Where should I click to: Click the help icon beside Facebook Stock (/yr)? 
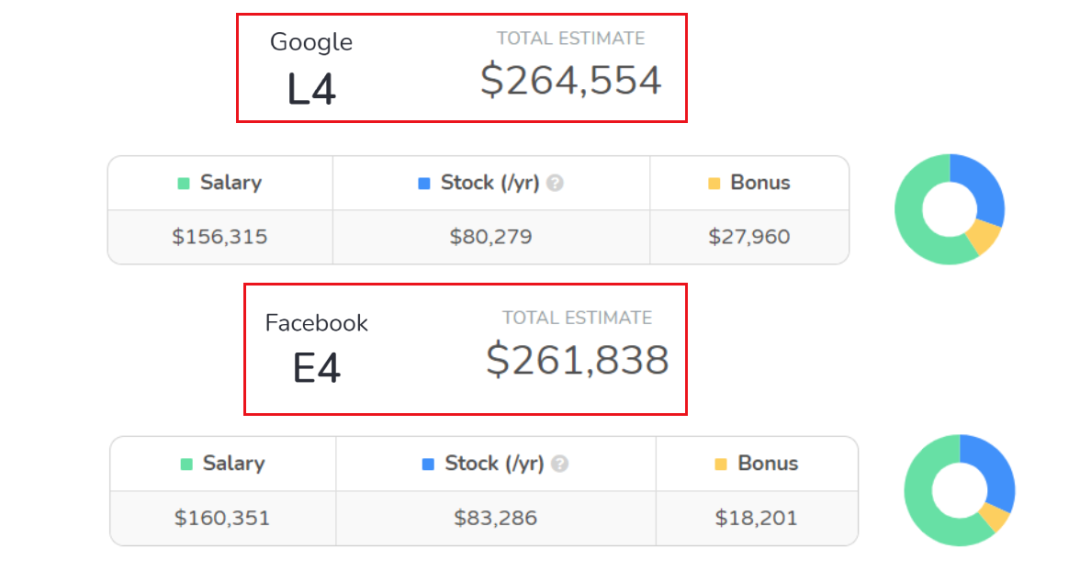click(x=560, y=464)
